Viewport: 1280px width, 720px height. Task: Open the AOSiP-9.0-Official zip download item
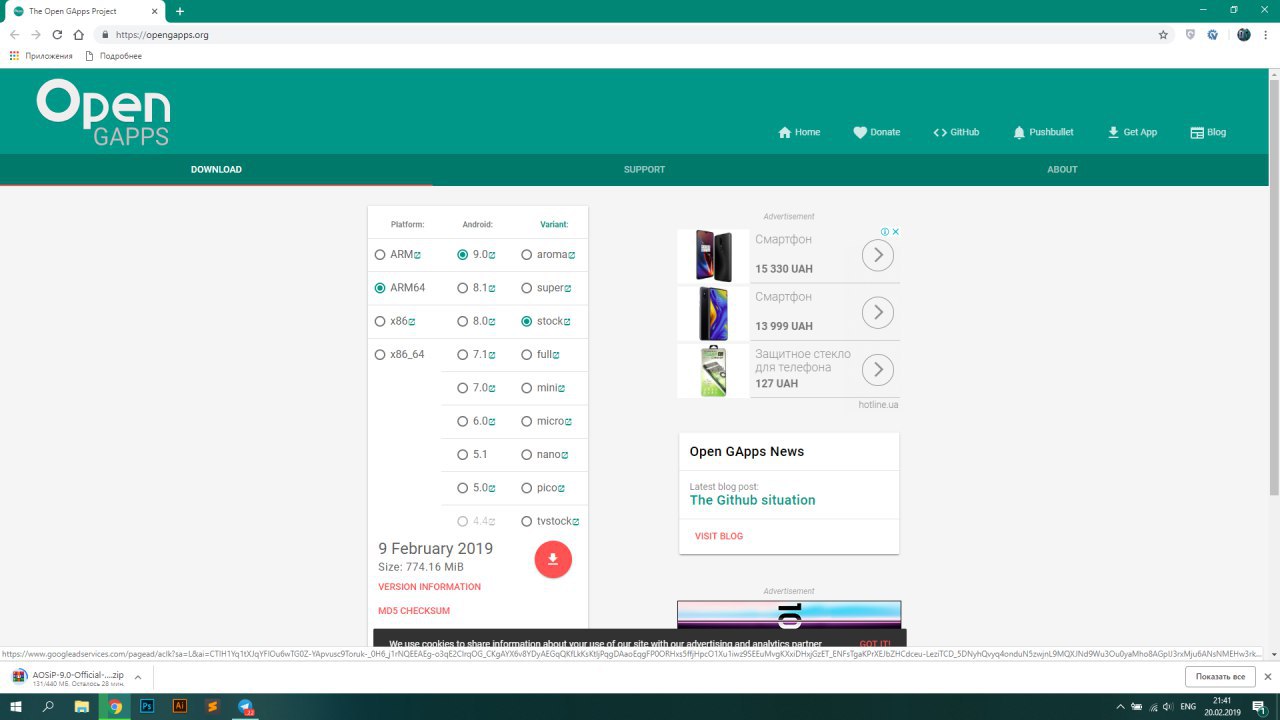tap(68, 677)
